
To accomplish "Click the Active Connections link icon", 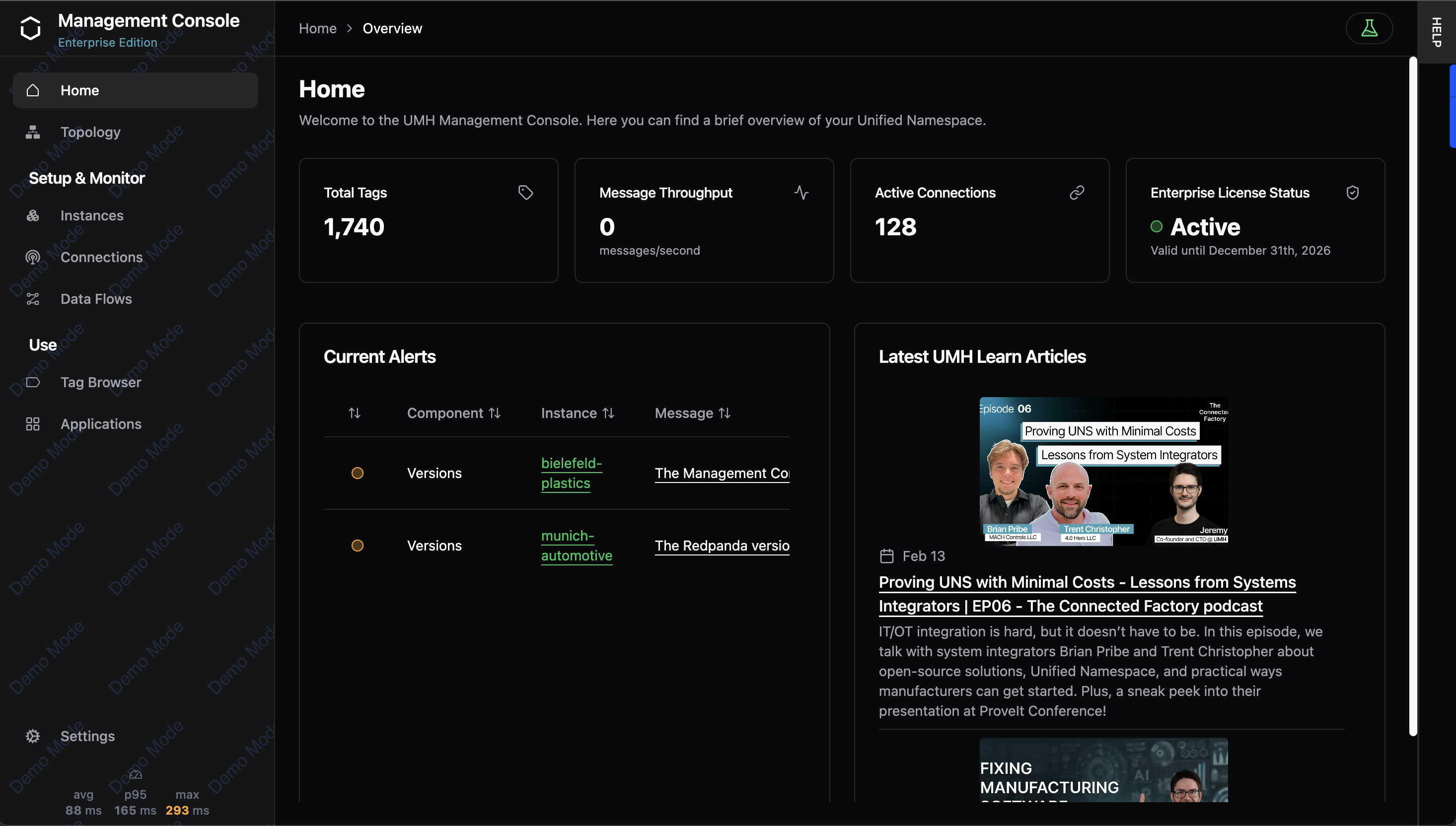I will pyautogui.click(x=1077, y=193).
